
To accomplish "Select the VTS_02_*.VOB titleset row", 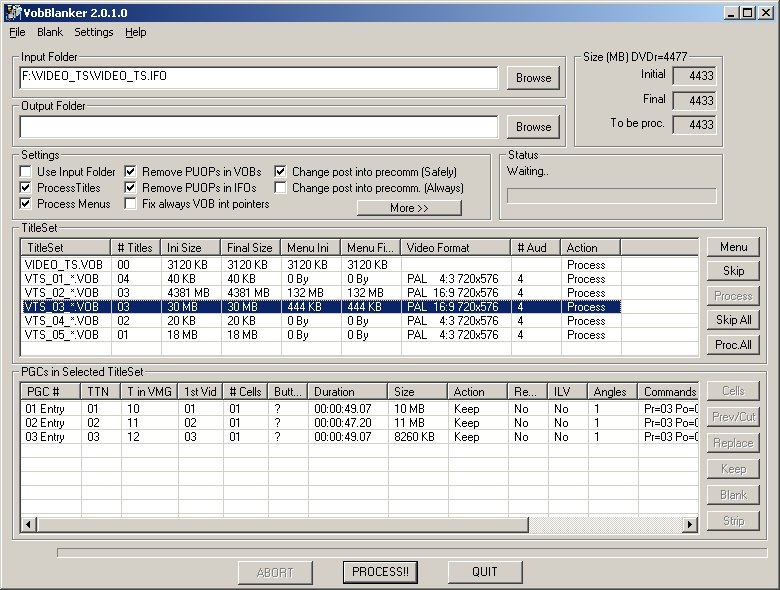I will [x=321, y=293].
